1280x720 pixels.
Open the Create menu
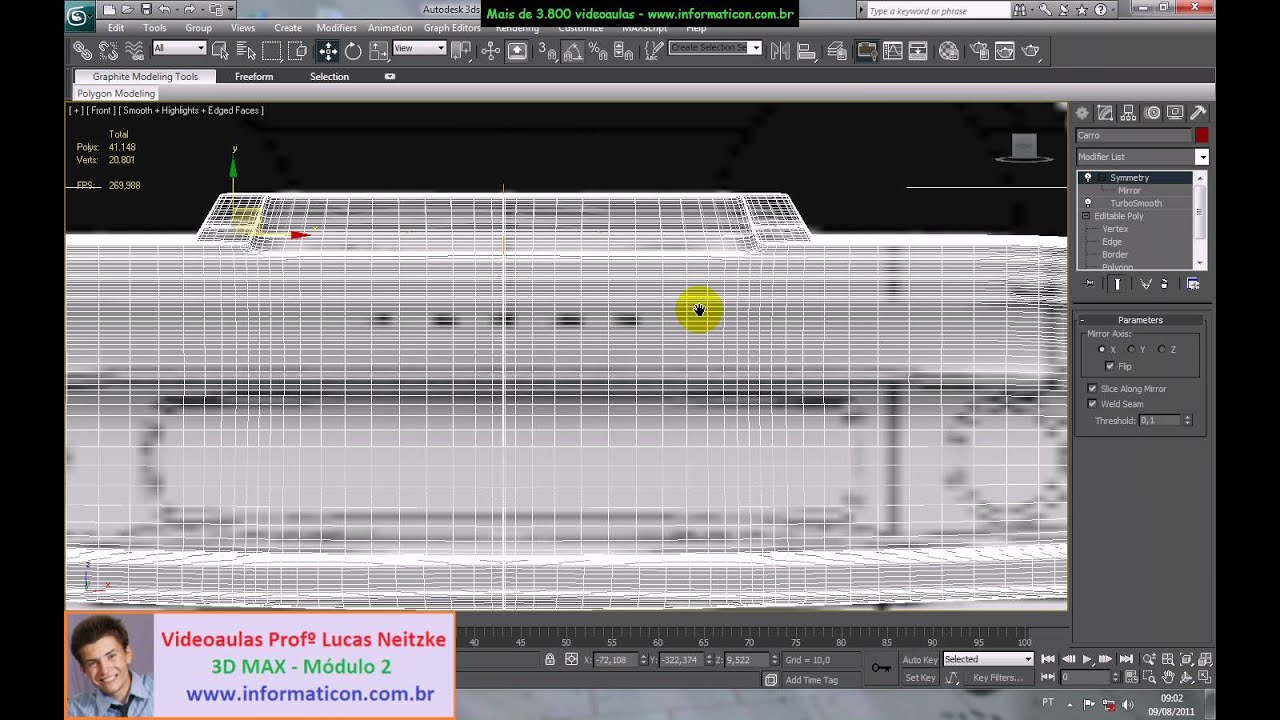click(x=288, y=28)
